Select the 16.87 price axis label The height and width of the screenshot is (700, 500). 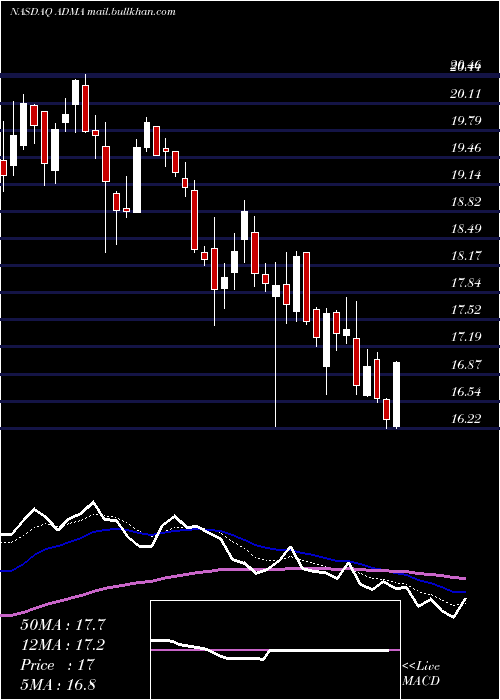click(466, 365)
